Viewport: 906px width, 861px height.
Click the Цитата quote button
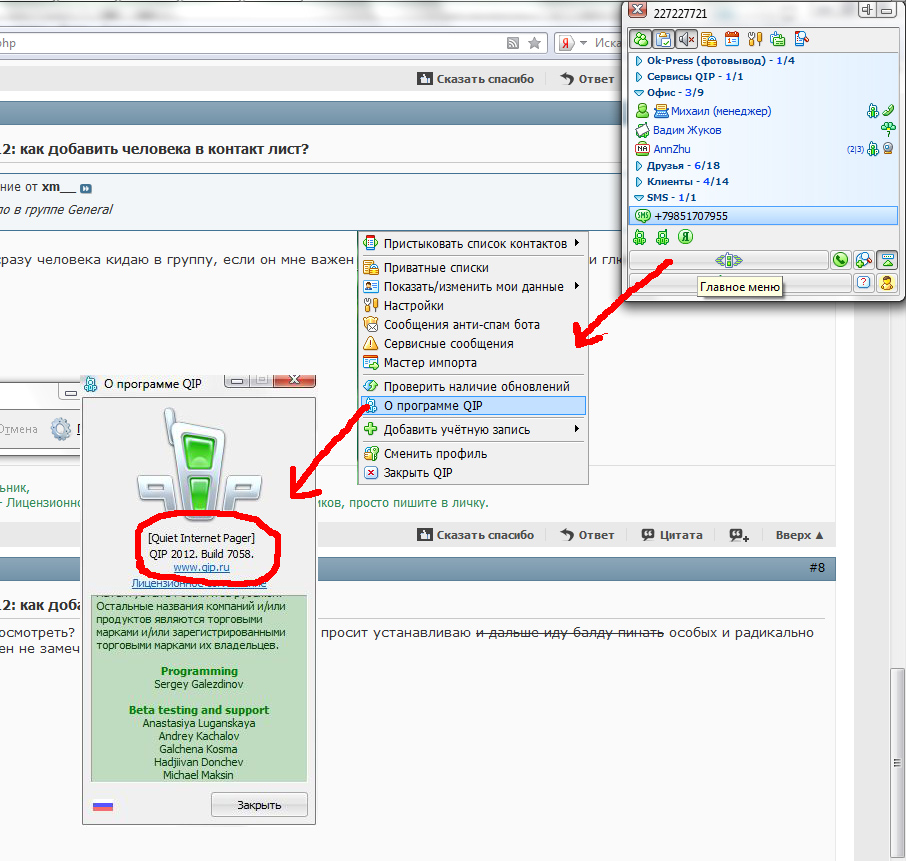click(672, 535)
